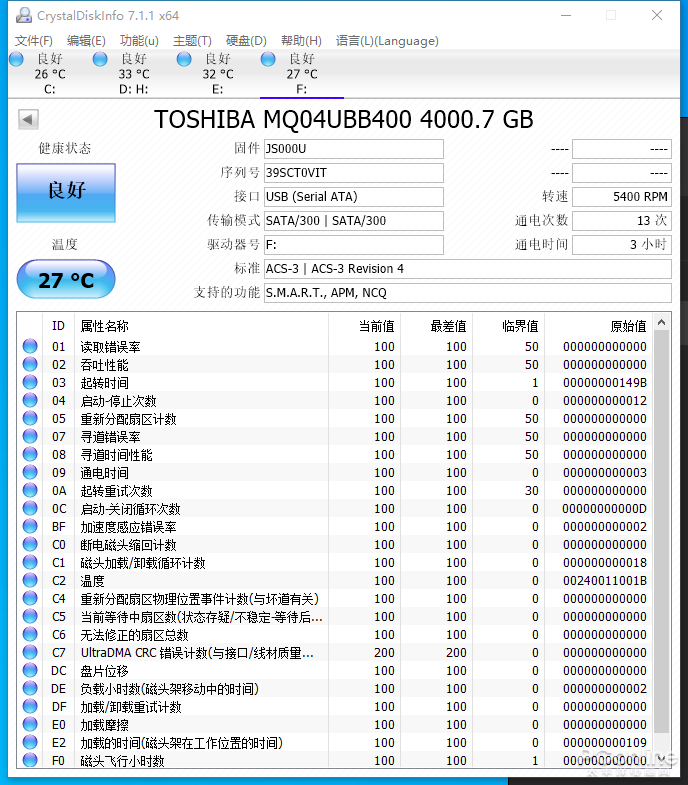Select the 盘片位移 attribute row
This screenshot has height=785, width=688.
click(x=335, y=670)
